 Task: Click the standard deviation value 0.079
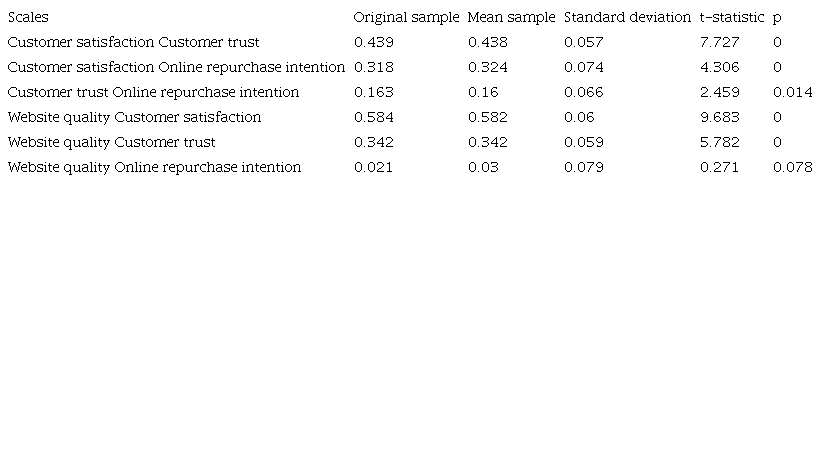[583, 168]
